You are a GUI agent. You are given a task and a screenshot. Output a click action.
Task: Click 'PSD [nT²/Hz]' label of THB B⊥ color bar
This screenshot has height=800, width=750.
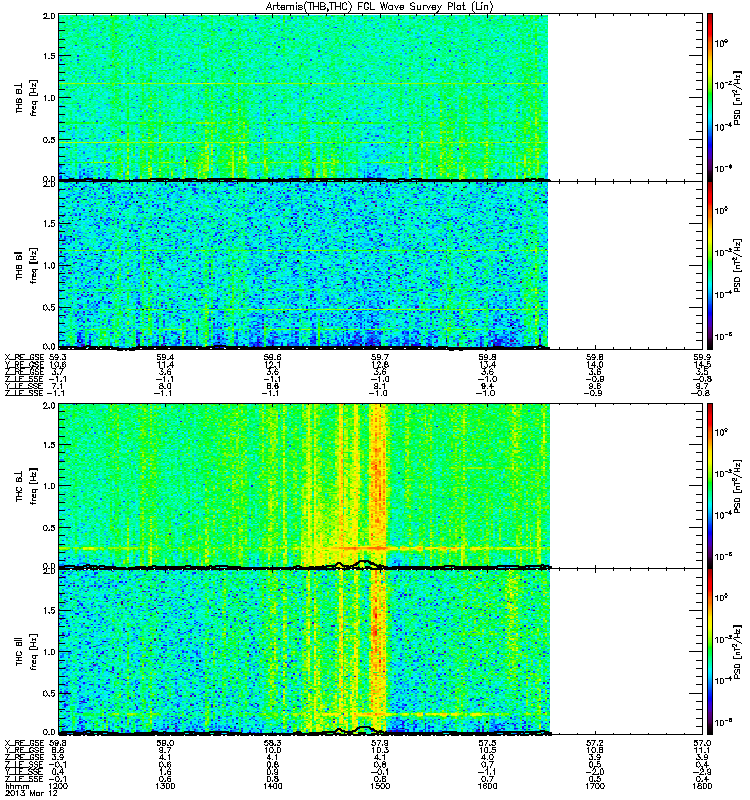[737, 98]
